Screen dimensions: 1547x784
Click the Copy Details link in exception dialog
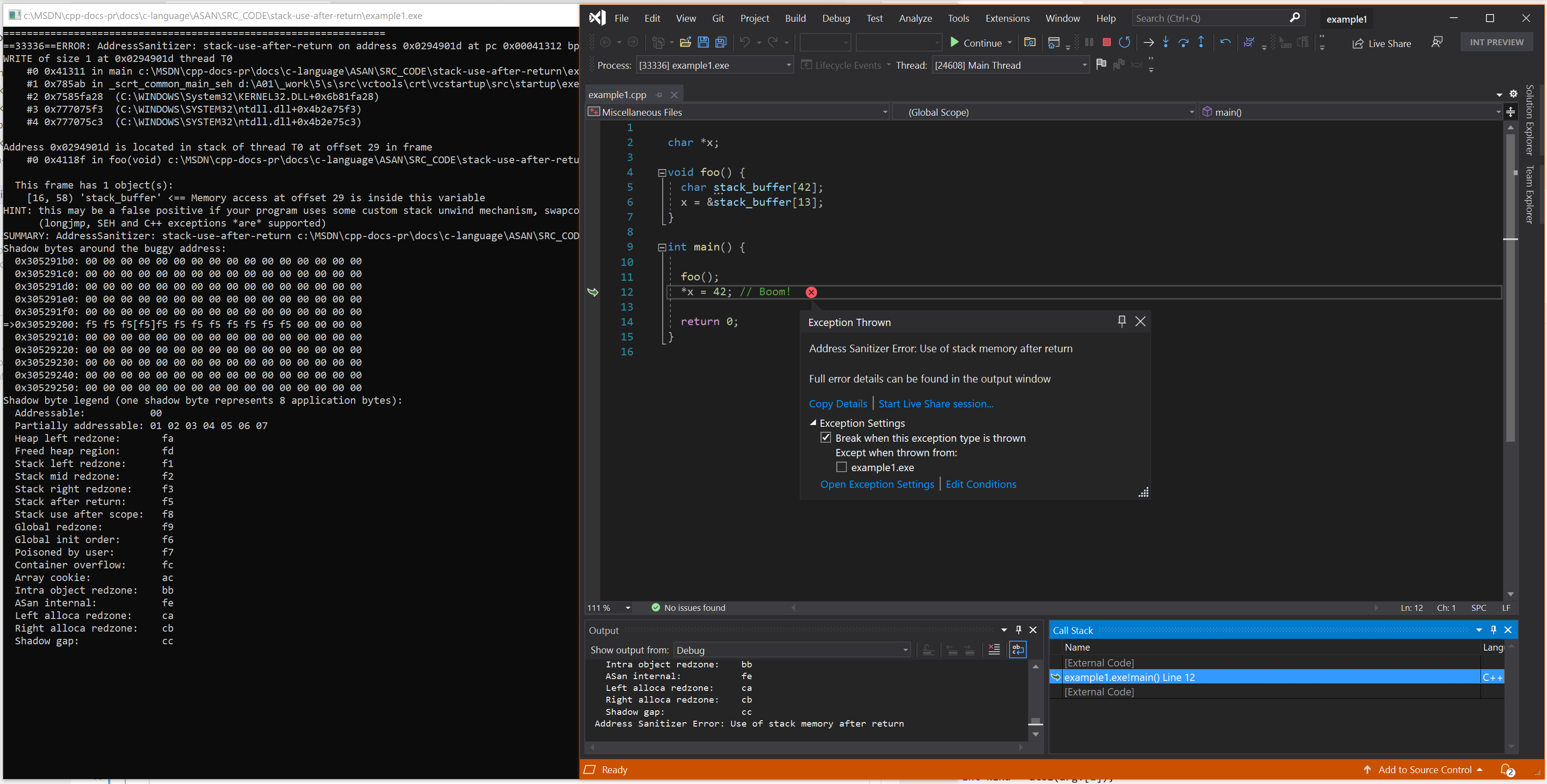coord(838,403)
